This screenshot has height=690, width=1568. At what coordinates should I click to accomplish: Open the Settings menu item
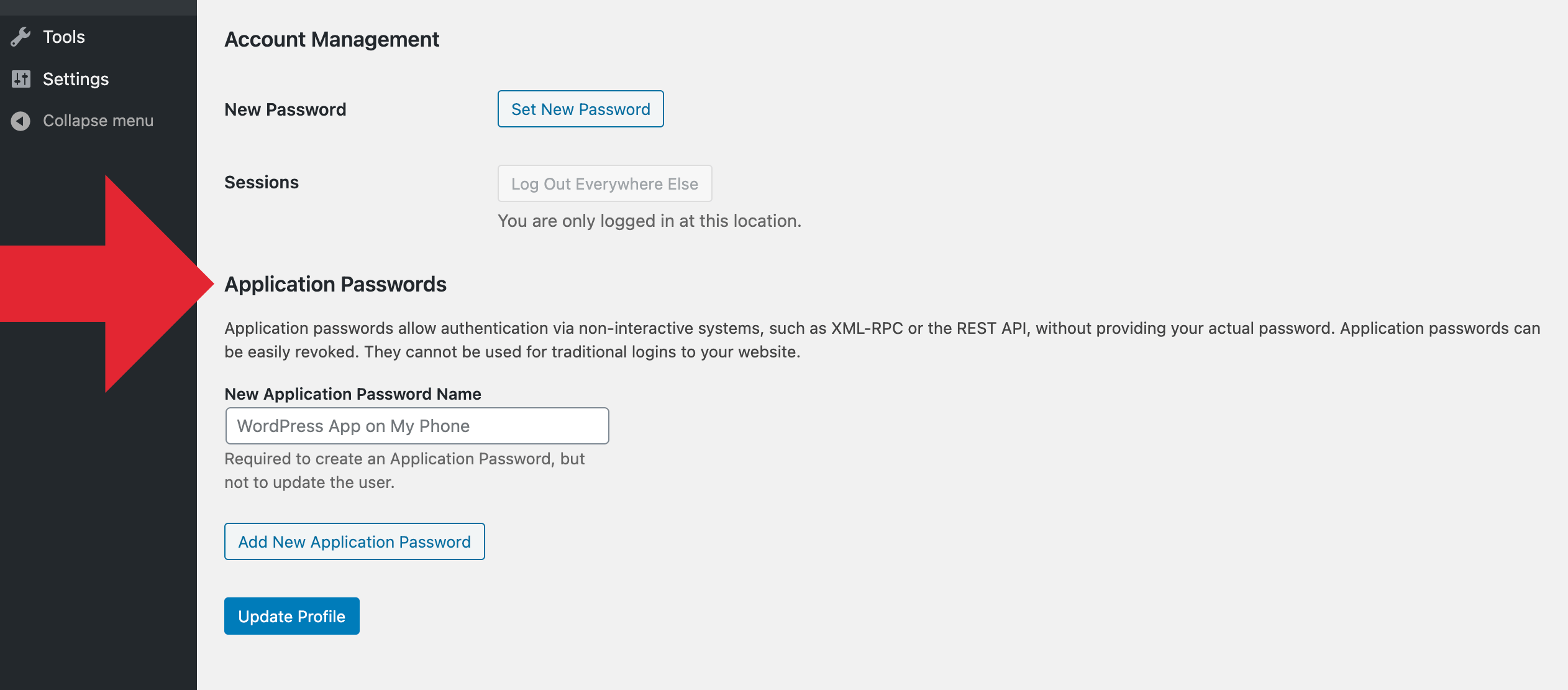click(x=76, y=78)
